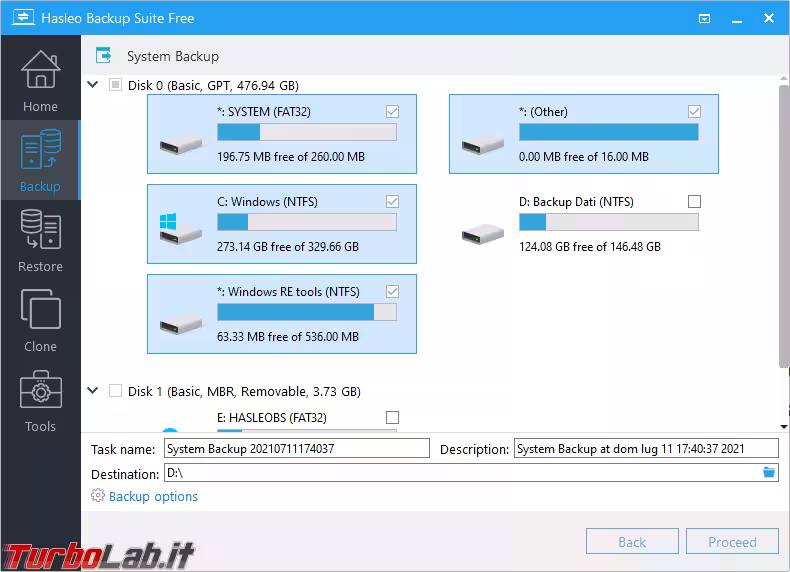
Task: Select text '0.00 MB free of 16.00 MB'
Action: (x=583, y=157)
